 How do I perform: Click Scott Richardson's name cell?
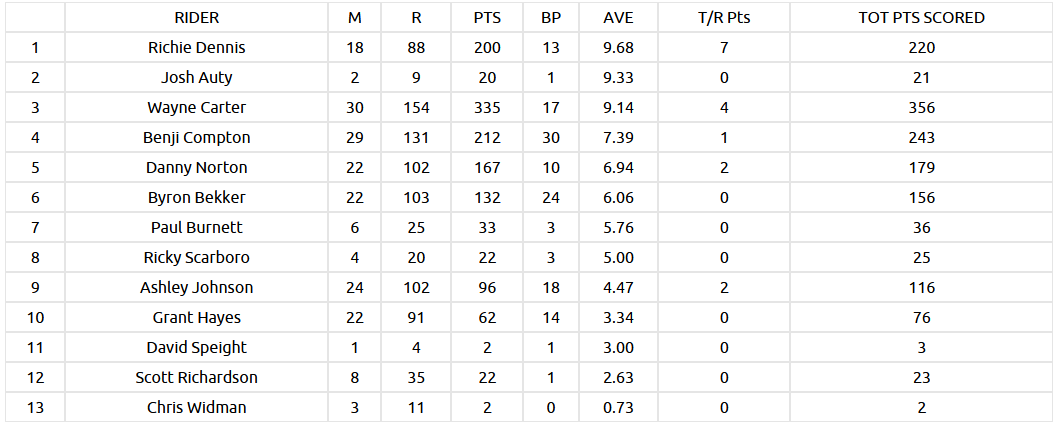pos(196,377)
